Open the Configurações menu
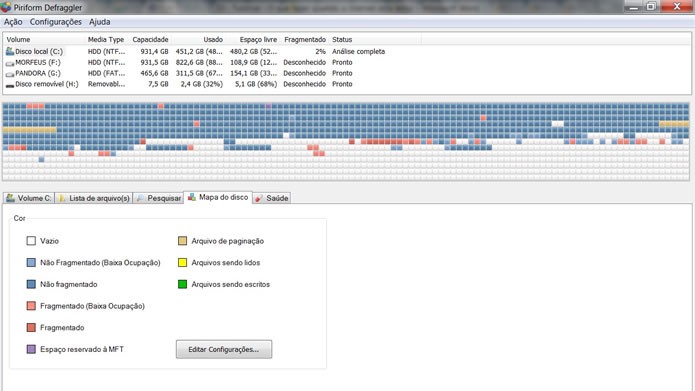 click(55, 22)
